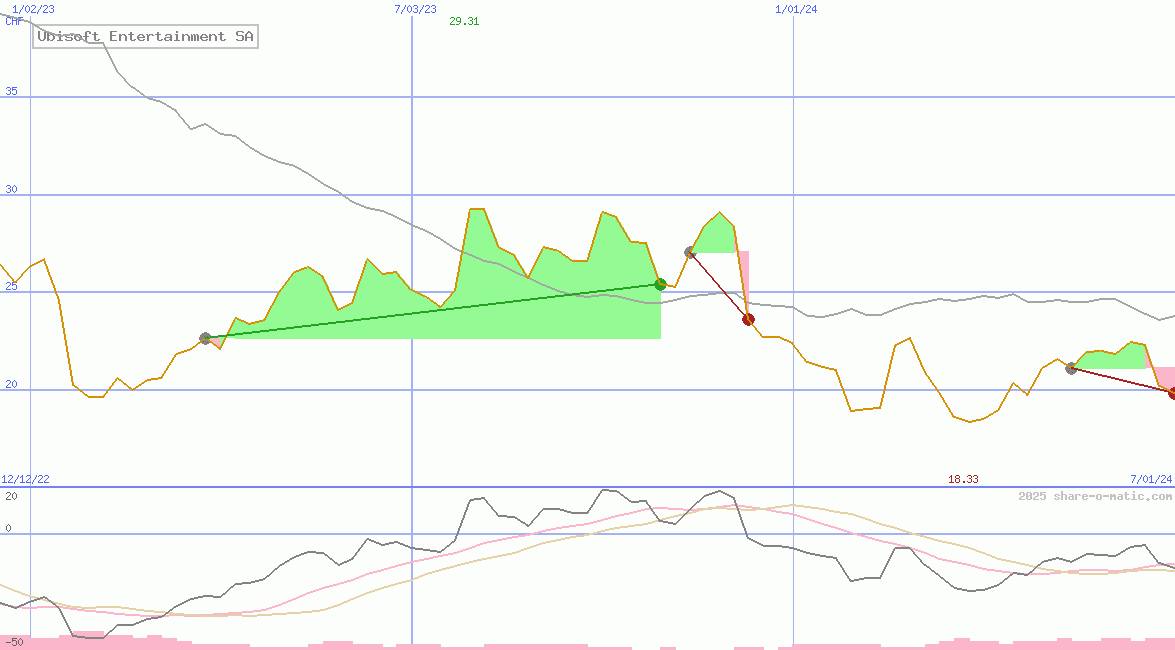Click the red dot at the chart's right edge
The image size is (1175, 650).
1172,393
